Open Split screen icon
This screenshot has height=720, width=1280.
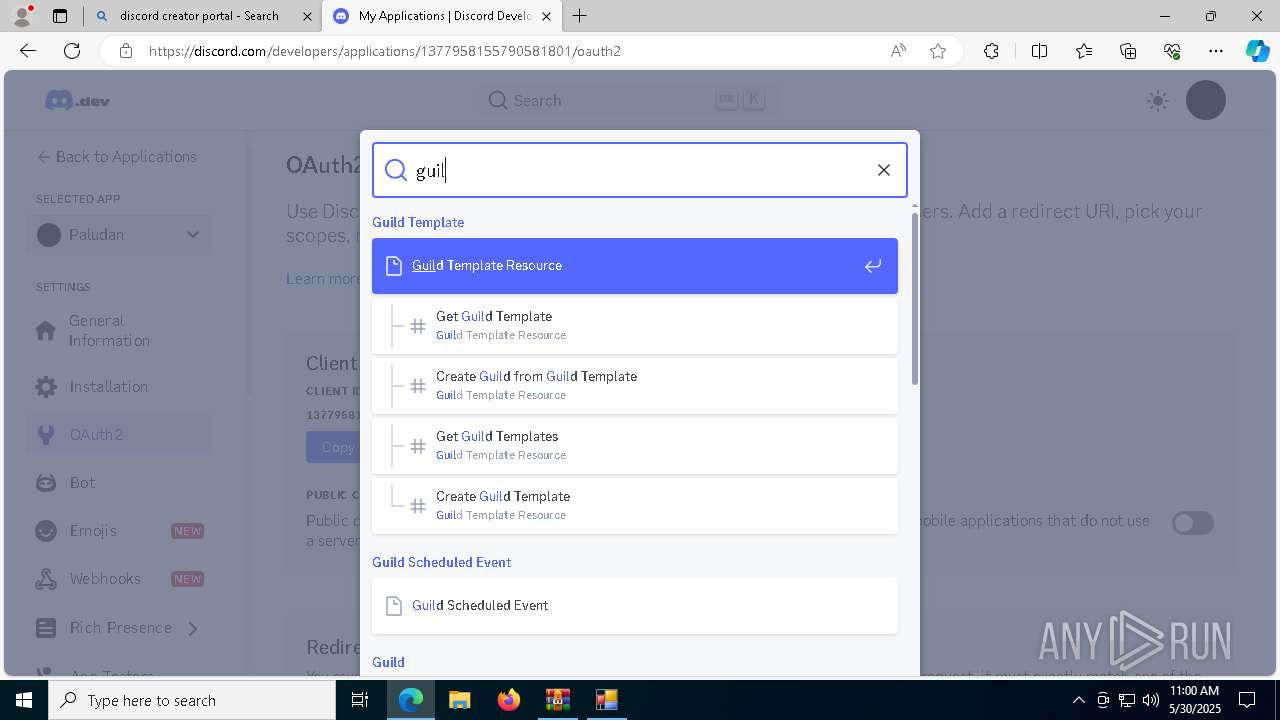(x=1039, y=51)
